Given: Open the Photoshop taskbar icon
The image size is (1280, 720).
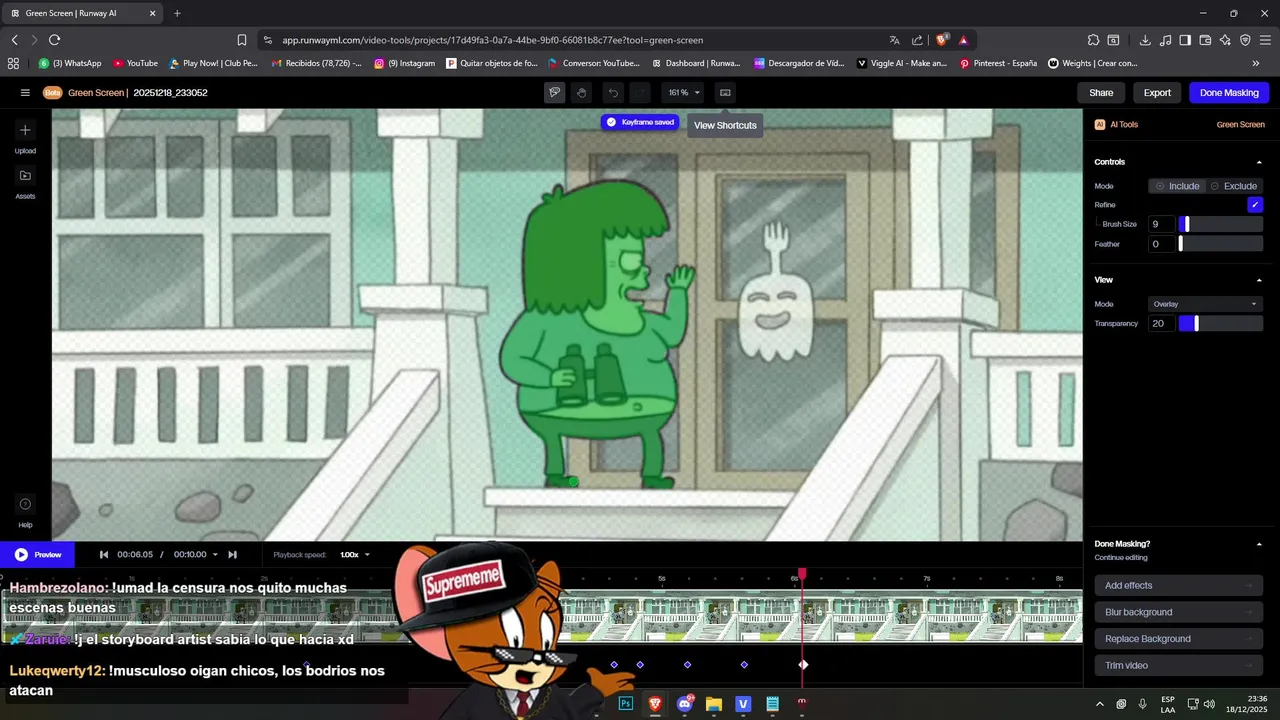Looking at the screenshot, I should click(626, 704).
